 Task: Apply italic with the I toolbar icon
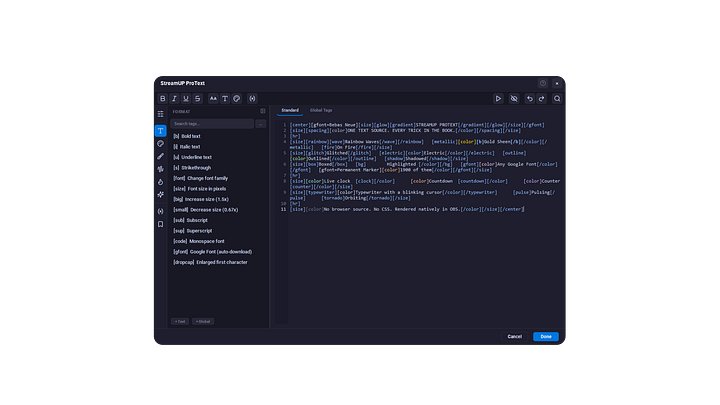(x=174, y=99)
